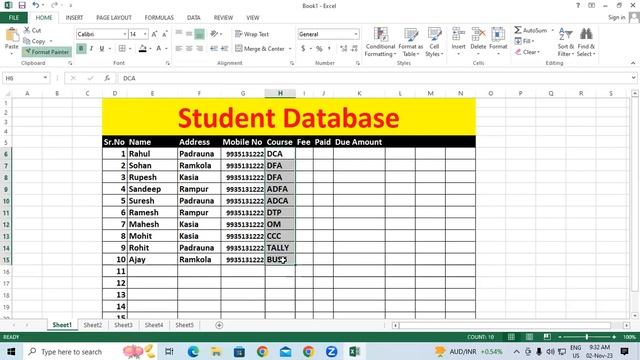Select column H header
Image resolution: width=640 pixels, height=360 pixels.
click(x=280, y=93)
